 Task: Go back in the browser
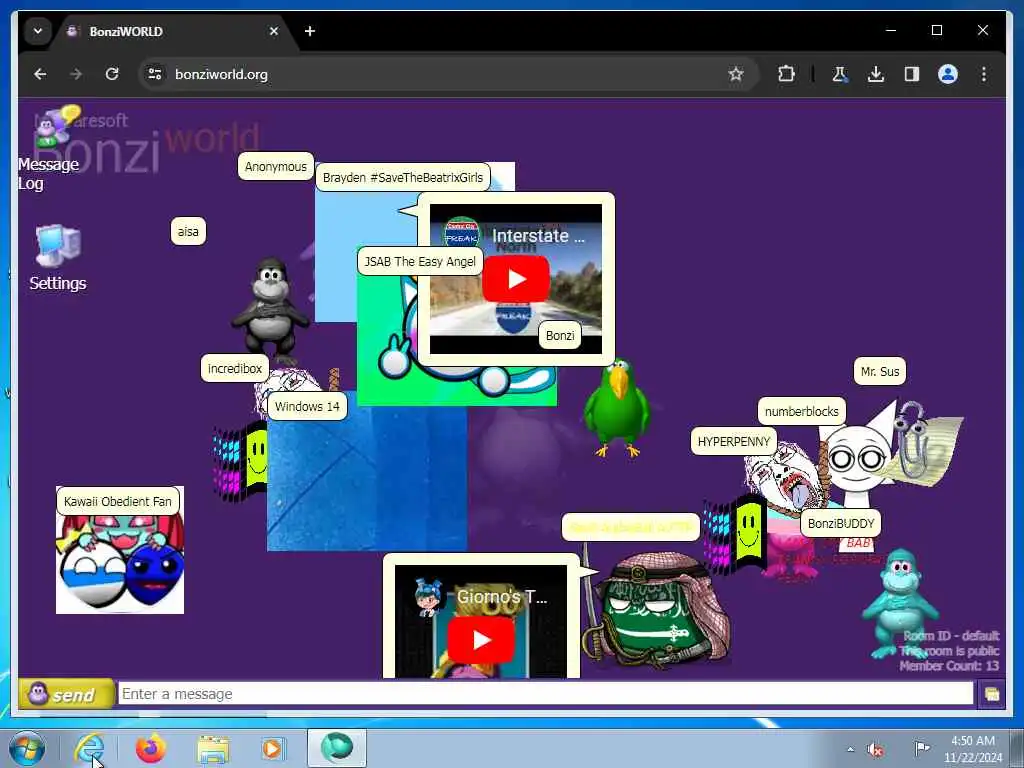click(x=40, y=74)
